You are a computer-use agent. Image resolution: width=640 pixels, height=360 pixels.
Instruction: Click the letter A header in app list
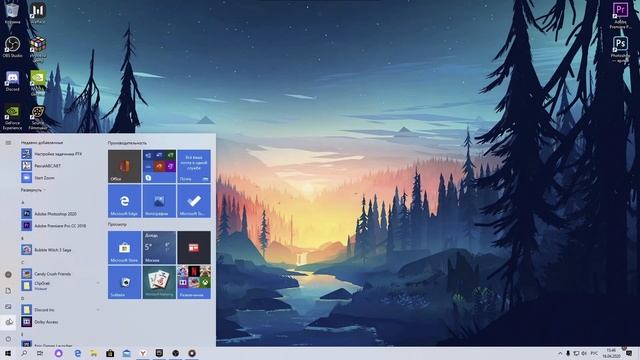23,202
